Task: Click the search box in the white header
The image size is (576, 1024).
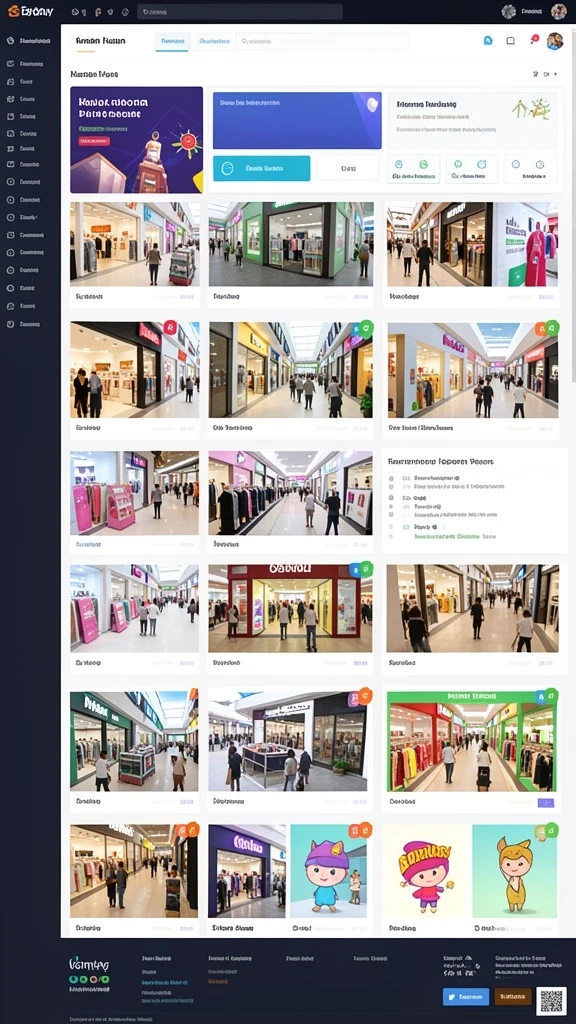Action: click(322, 41)
